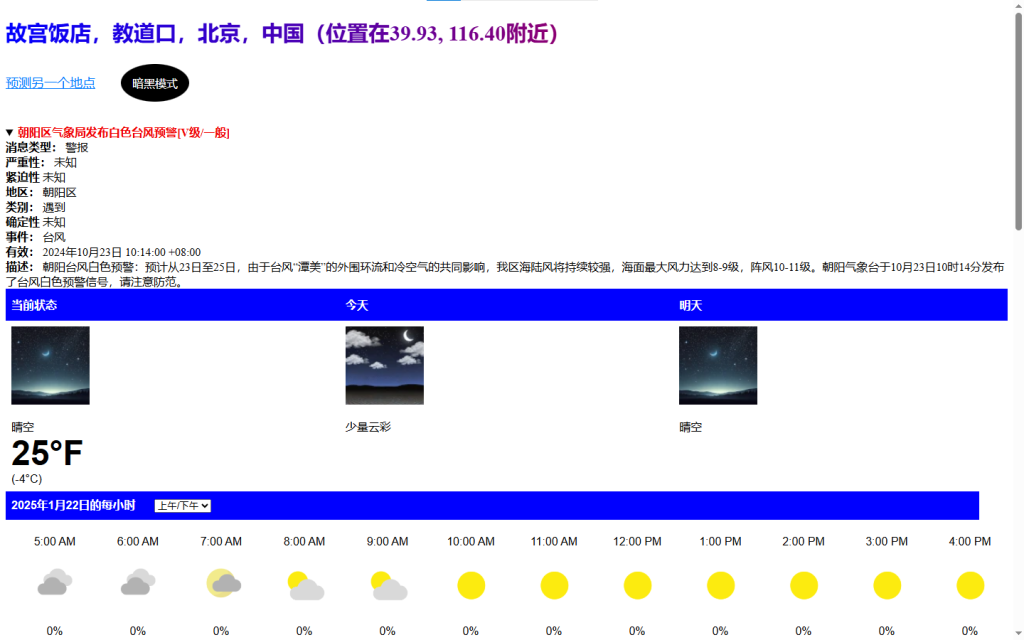Click the 9:00 AM partly cloudy icon
The height and width of the screenshot is (640, 1024).
click(x=389, y=586)
